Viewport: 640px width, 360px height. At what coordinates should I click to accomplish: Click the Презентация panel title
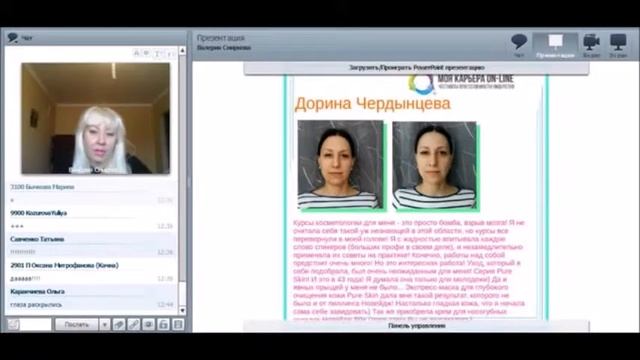point(220,38)
